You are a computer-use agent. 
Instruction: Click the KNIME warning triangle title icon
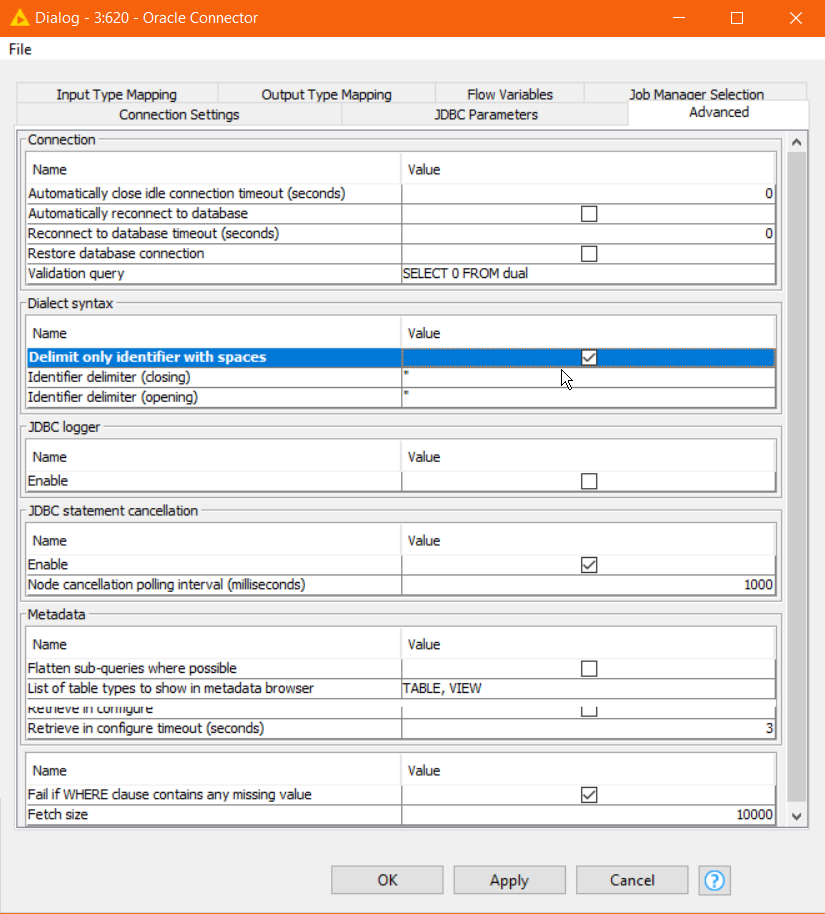[x=19, y=18]
